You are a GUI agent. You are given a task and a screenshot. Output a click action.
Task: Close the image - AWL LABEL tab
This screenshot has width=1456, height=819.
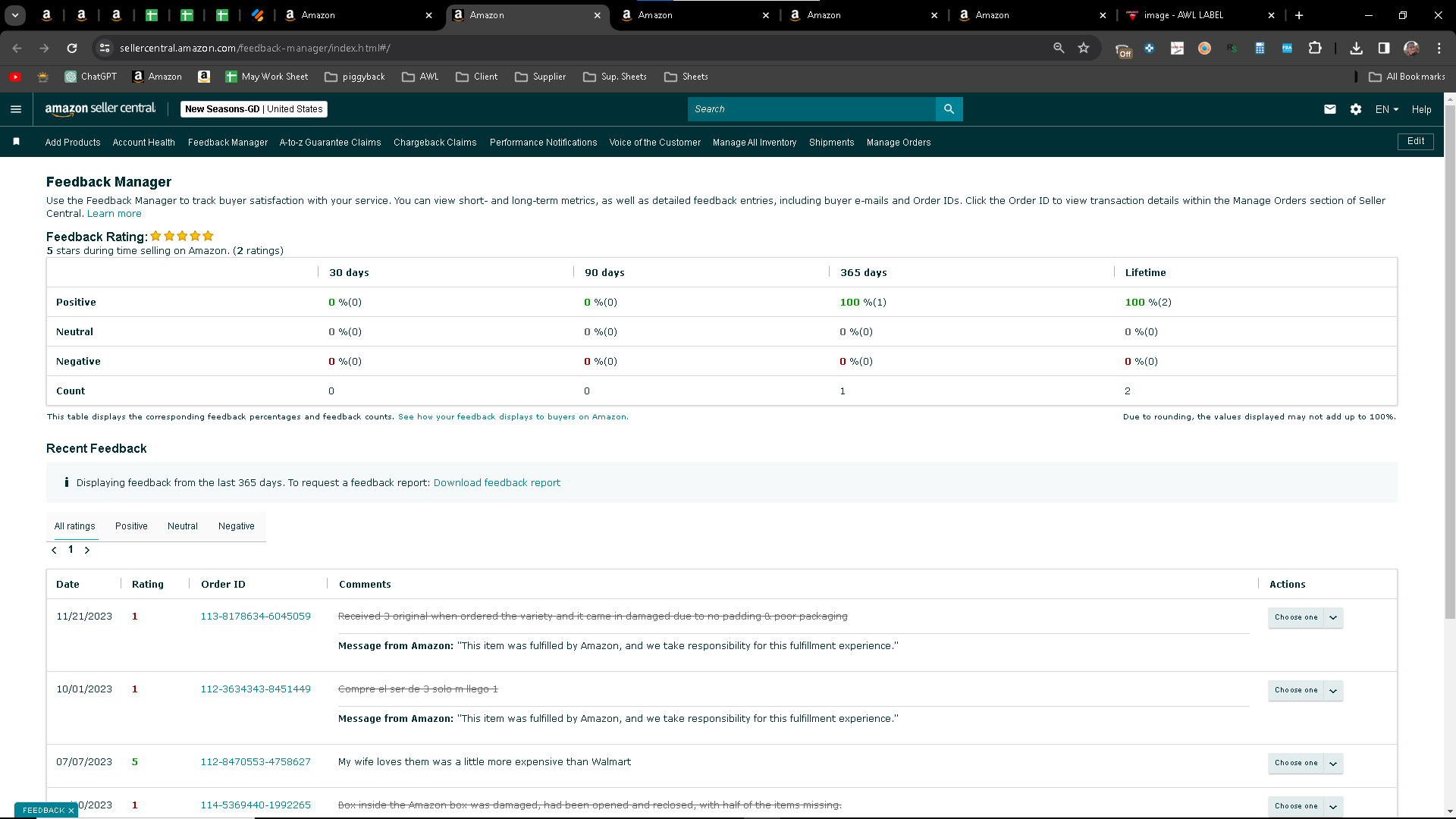coord(1272,15)
